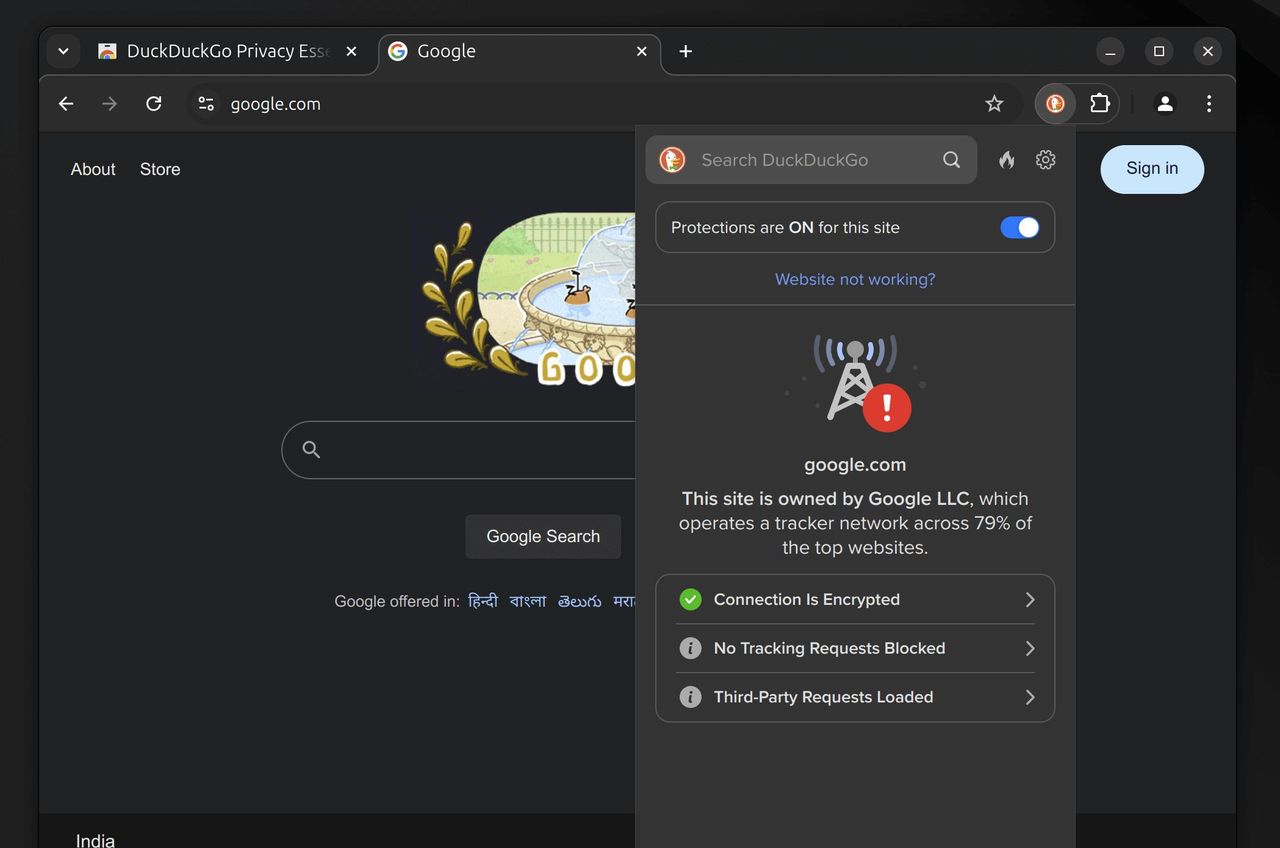
Task: Reload the google.com page
Action: tap(153, 104)
